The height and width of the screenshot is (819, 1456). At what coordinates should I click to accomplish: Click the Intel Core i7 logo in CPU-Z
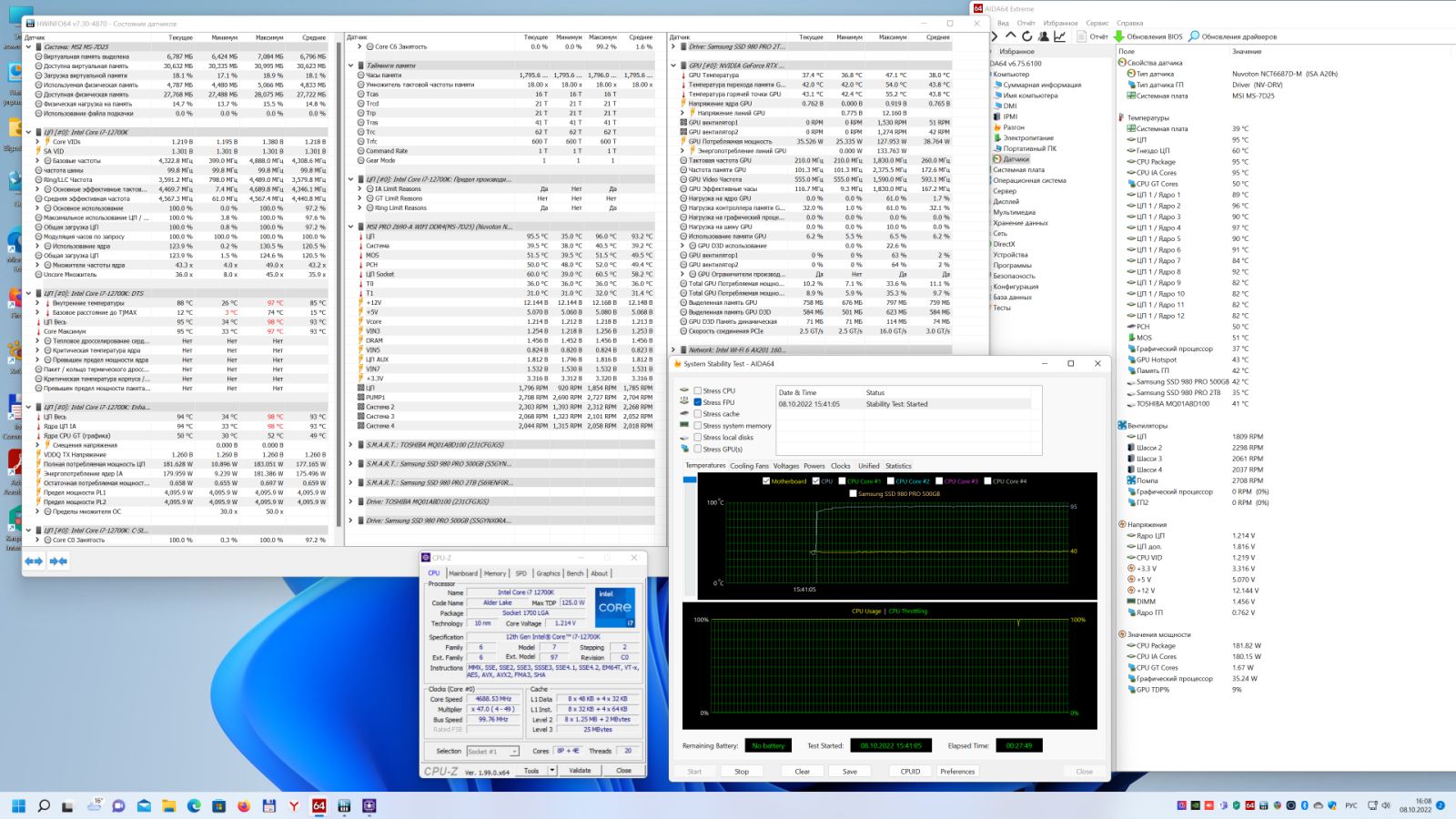click(x=615, y=607)
